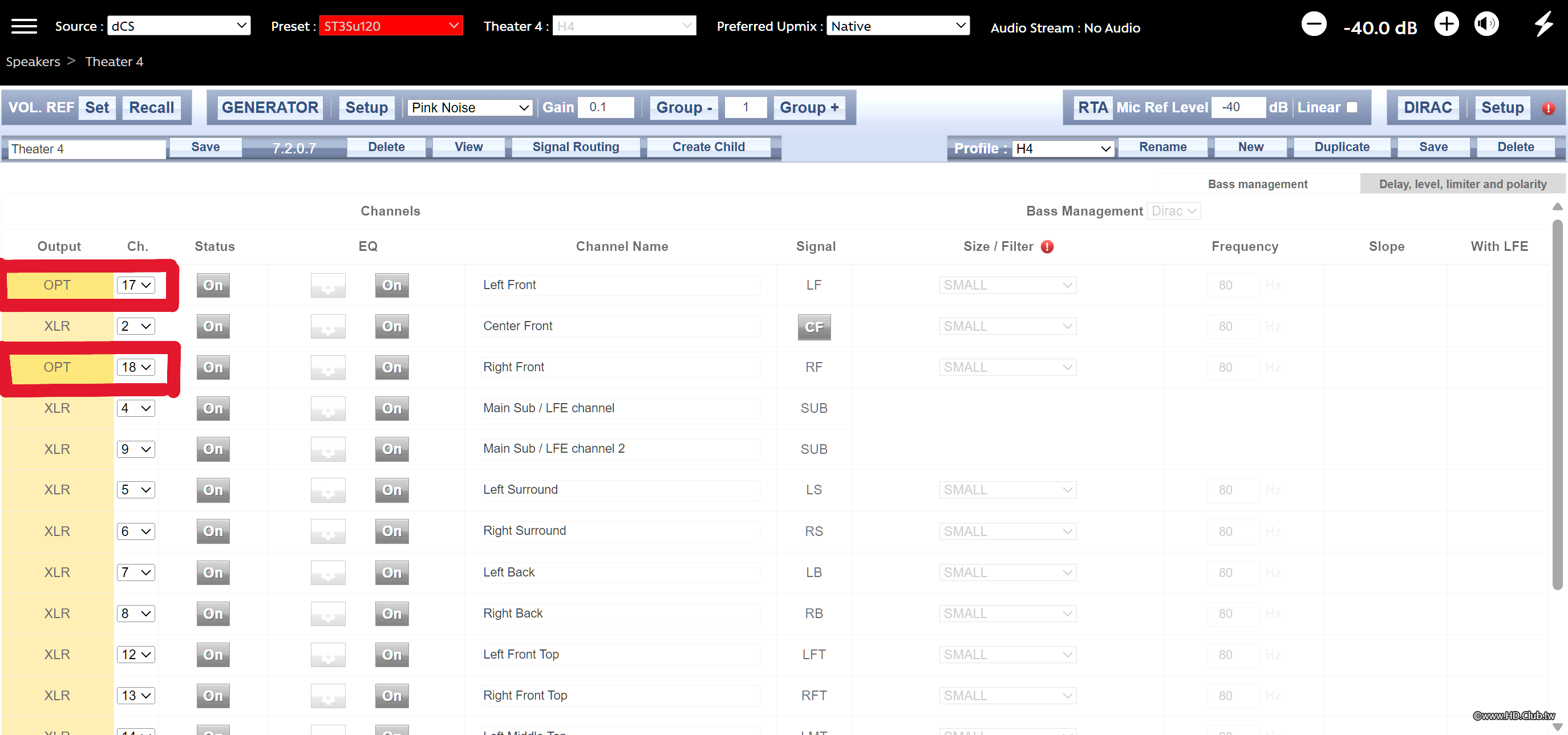Image resolution: width=1568 pixels, height=735 pixels.
Task: Click the plus volume increase icon
Action: point(1447,25)
